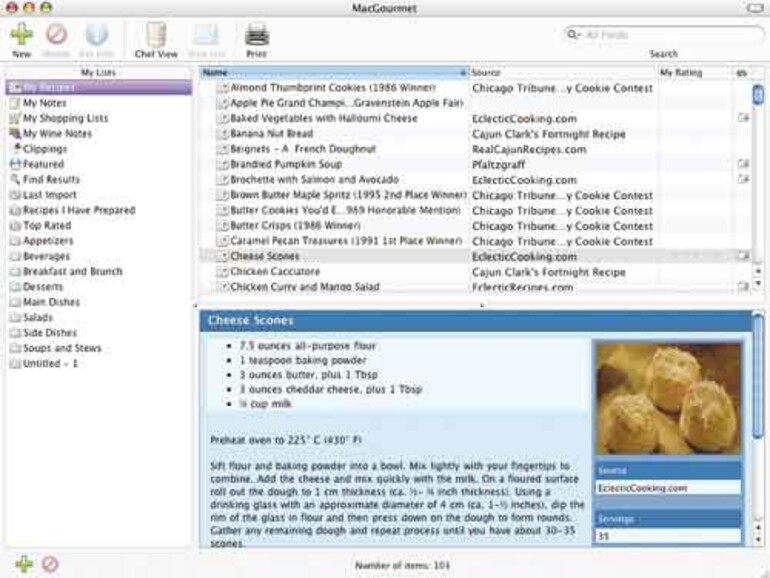Select My Recipes in the sidebar
Screen dimensions: 770x578
pos(99,87)
